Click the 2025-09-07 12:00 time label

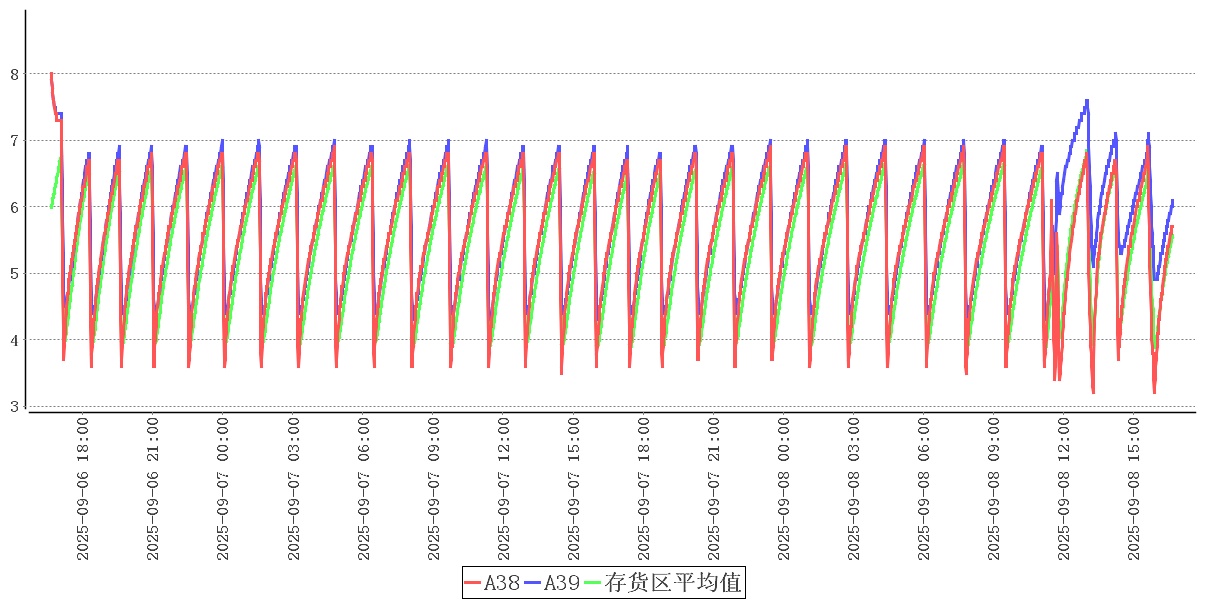click(503, 489)
